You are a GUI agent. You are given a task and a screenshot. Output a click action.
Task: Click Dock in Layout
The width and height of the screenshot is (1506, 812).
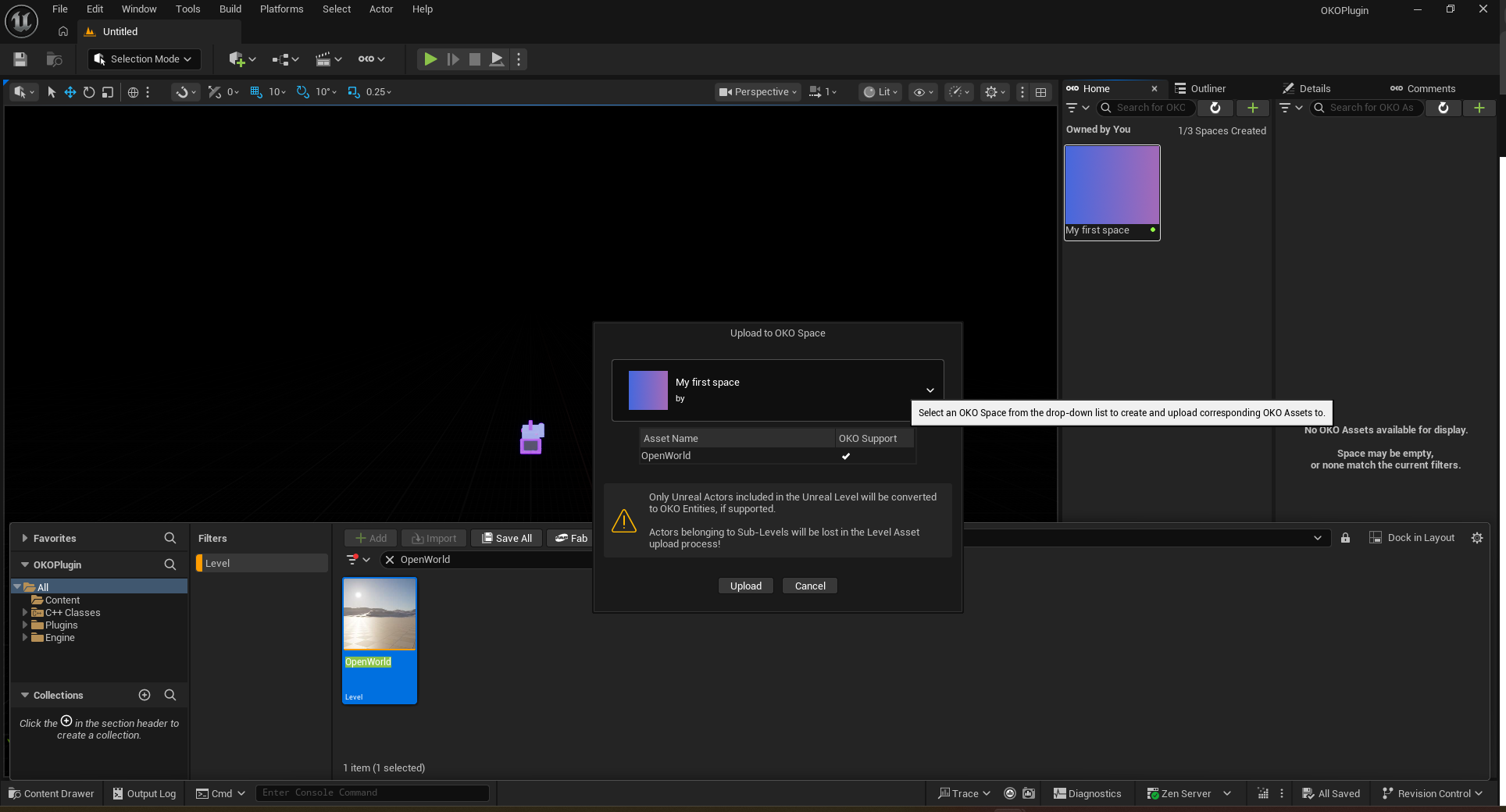click(1412, 538)
